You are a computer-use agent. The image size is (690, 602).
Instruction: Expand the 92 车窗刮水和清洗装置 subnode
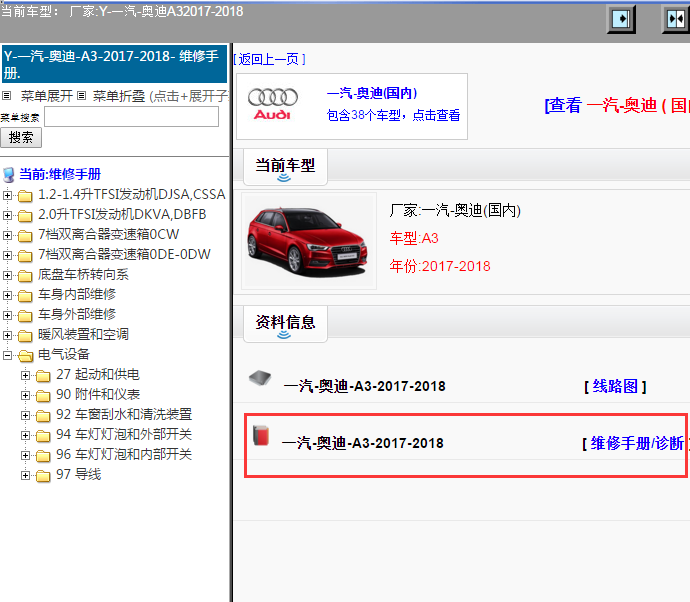26,415
